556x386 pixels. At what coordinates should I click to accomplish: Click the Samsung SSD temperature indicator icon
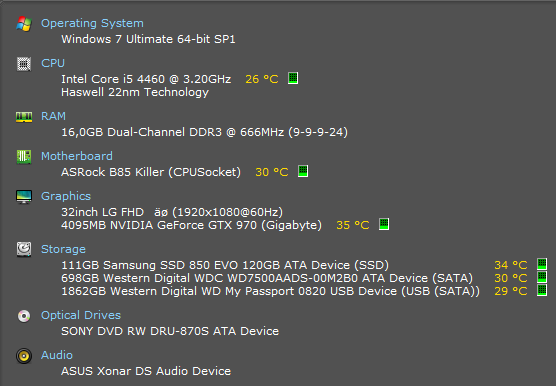(x=542, y=264)
